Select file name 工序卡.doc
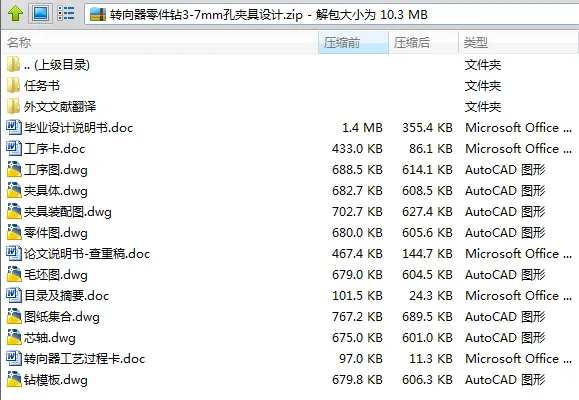The width and height of the screenshot is (579, 400). [55, 149]
